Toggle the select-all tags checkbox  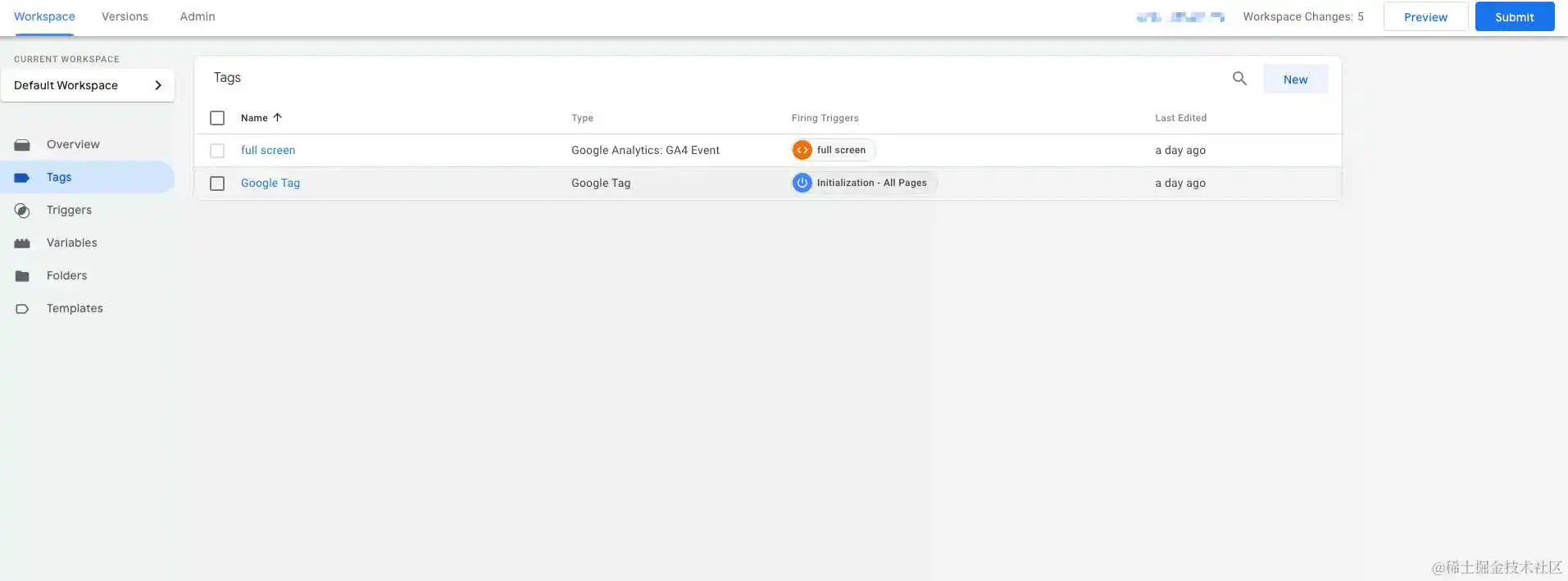217,118
